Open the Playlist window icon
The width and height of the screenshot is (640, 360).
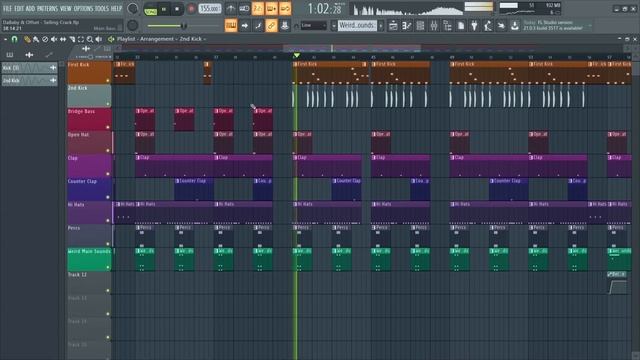click(x=393, y=26)
